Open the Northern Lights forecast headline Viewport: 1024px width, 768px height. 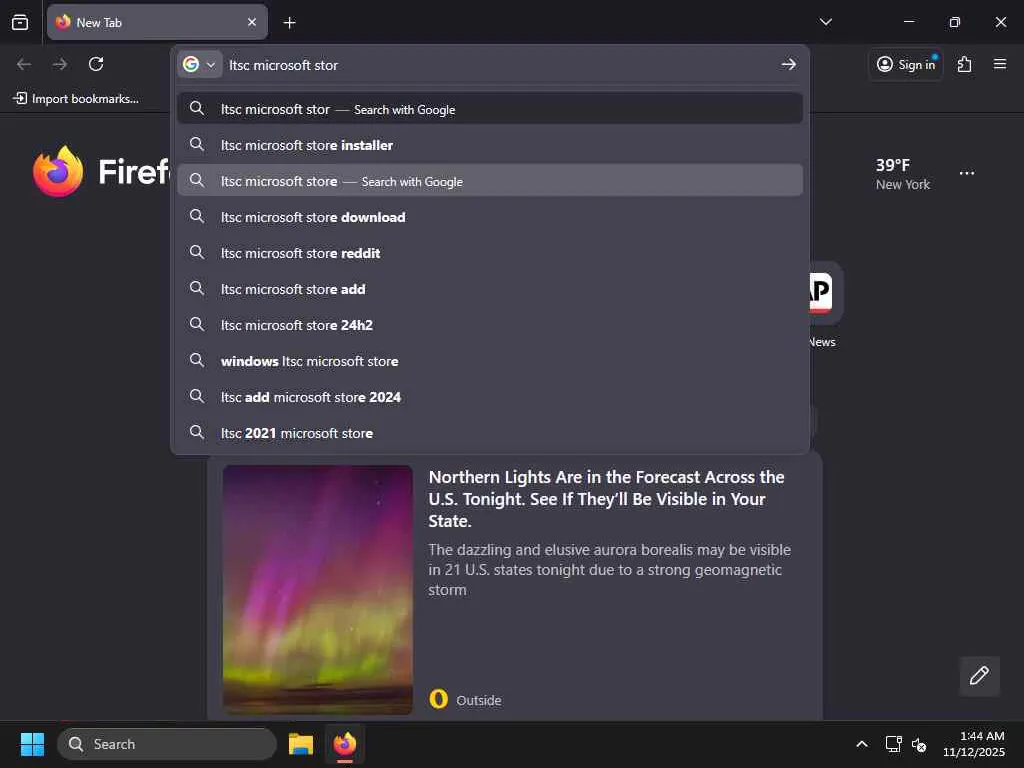[x=606, y=499]
